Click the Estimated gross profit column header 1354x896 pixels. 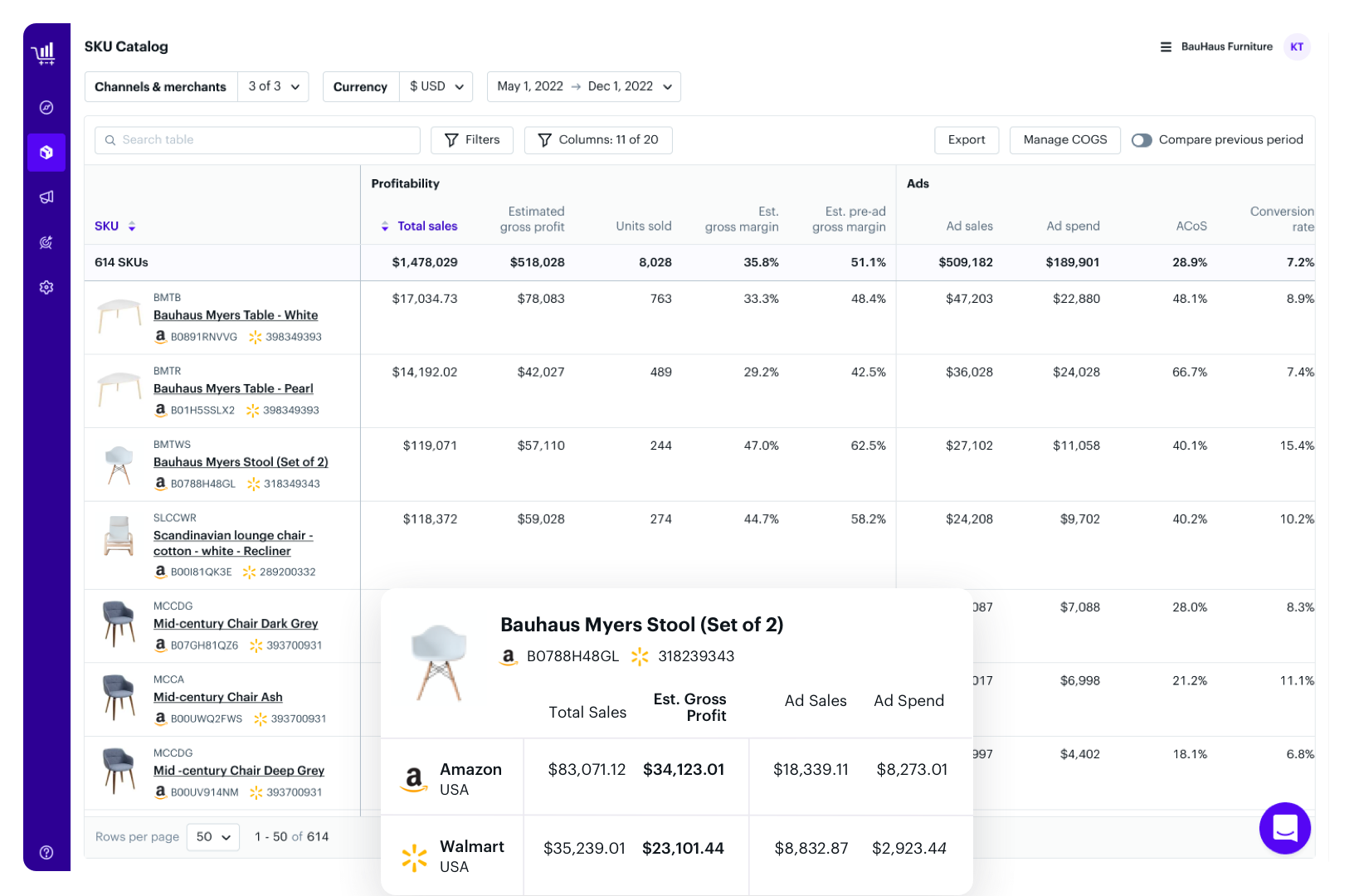click(532, 219)
